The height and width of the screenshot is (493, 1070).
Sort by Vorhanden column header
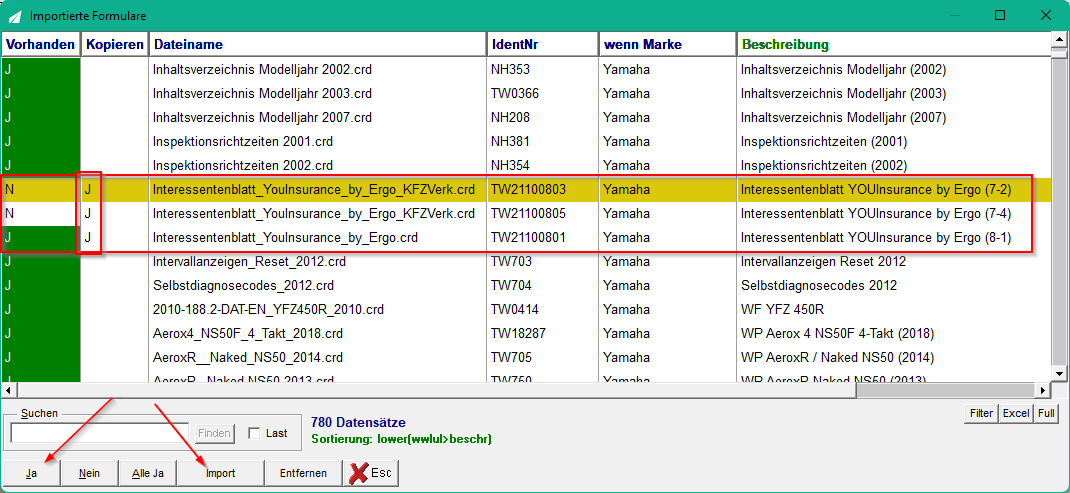pyautogui.click(x=40, y=44)
